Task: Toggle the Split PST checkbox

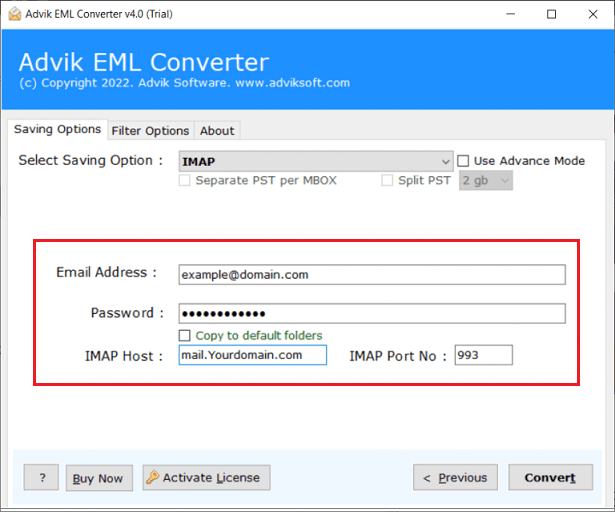Action: [x=387, y=180]
